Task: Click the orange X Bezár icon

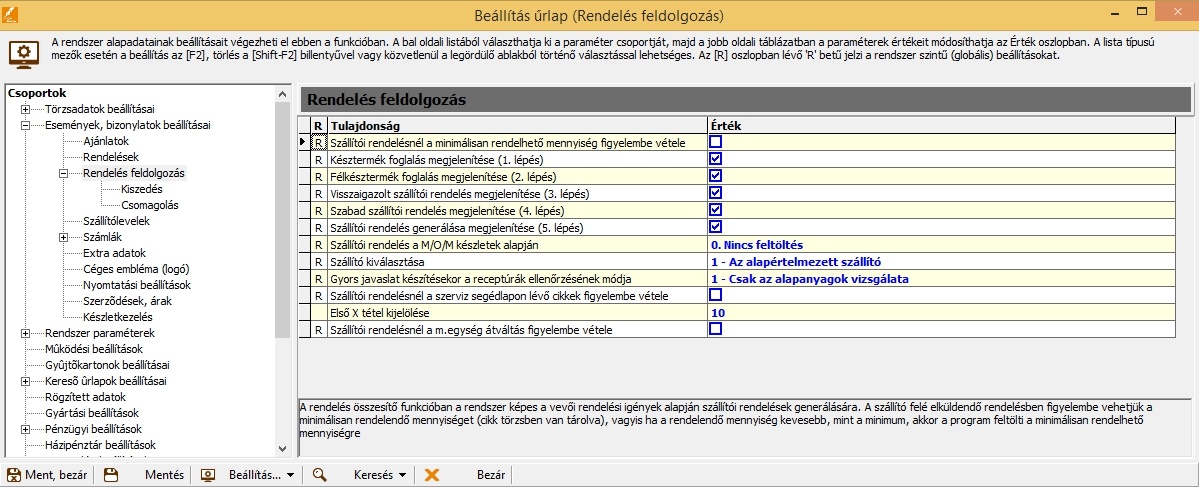Action: [432, 475]
